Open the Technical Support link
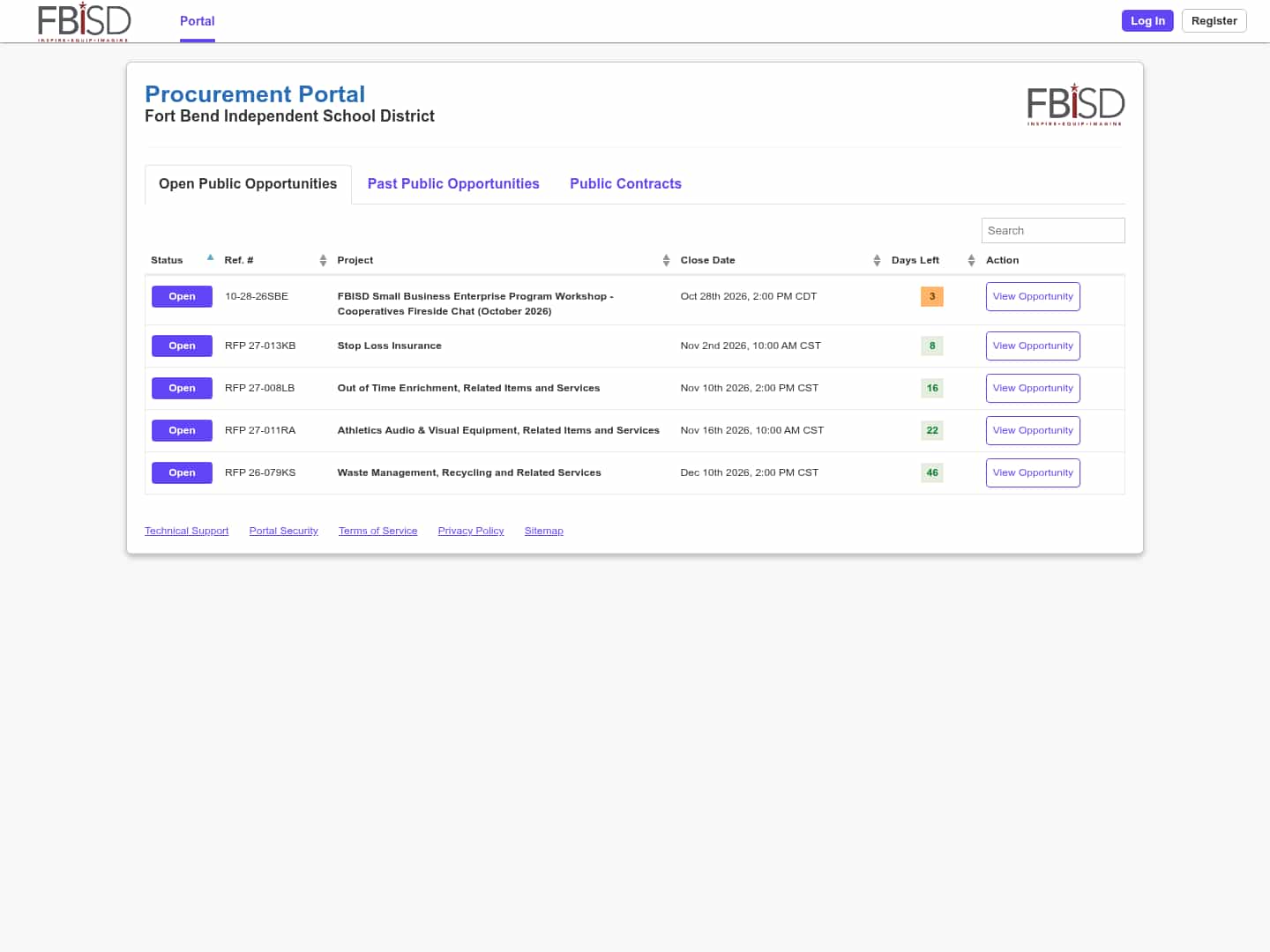 (x=186, y=531)
